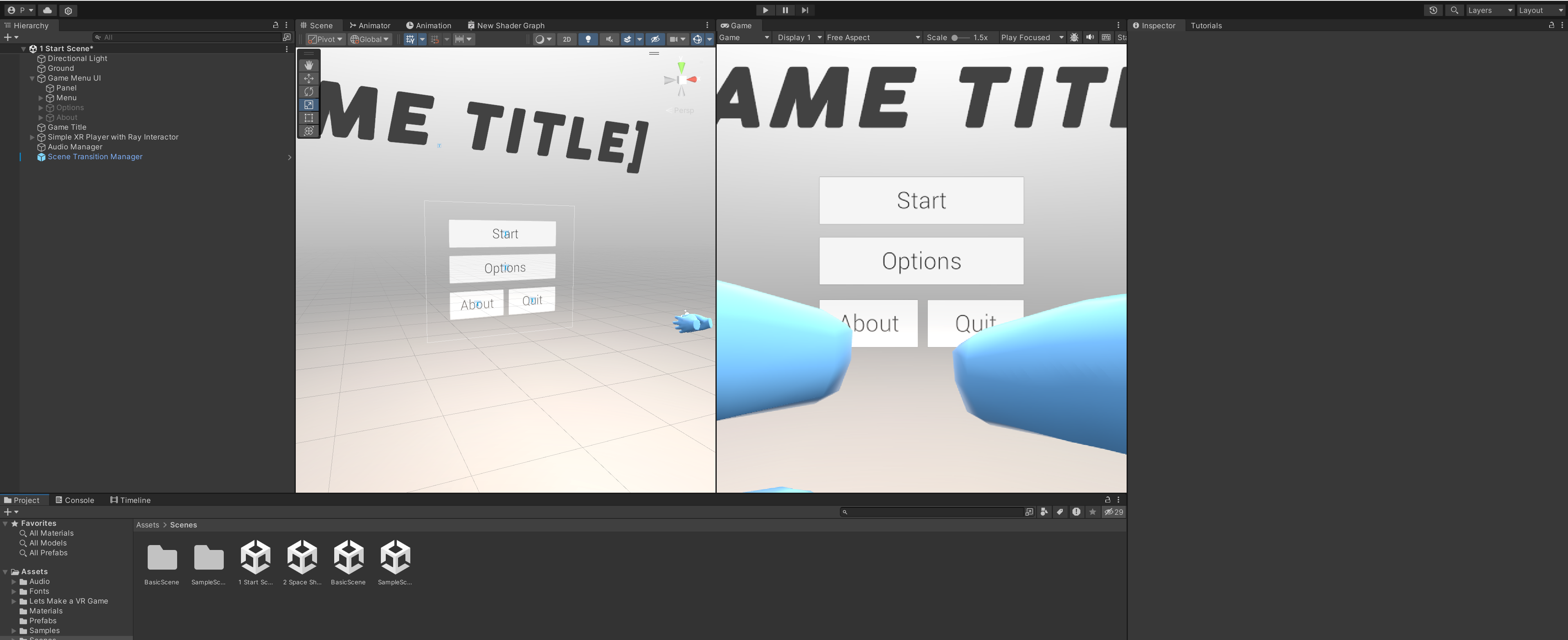Click the Step frame button
This screenshot has width=1568, height=640.
[805, 10]
